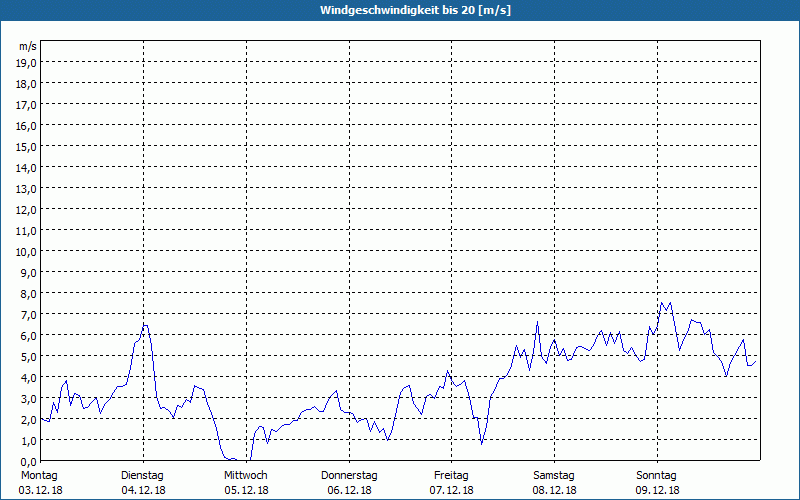Click the zero-wind trough before Mittwoch gridline
Screen dimensions: 800x500
point(235,459)
